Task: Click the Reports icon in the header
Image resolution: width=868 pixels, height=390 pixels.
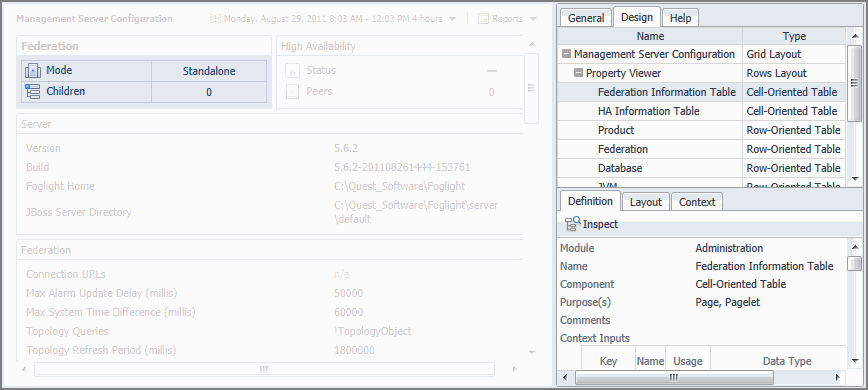Action: 483,19
